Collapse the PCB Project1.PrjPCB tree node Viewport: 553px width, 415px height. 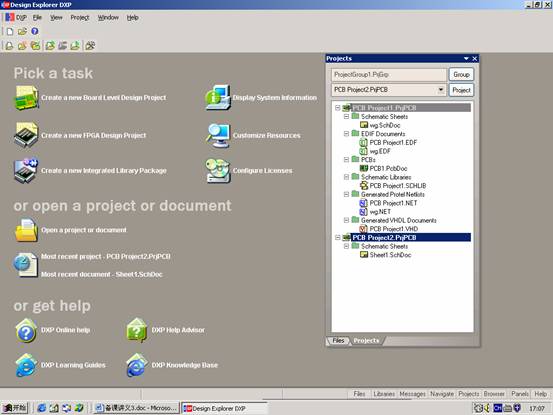(x=338, y=108)
